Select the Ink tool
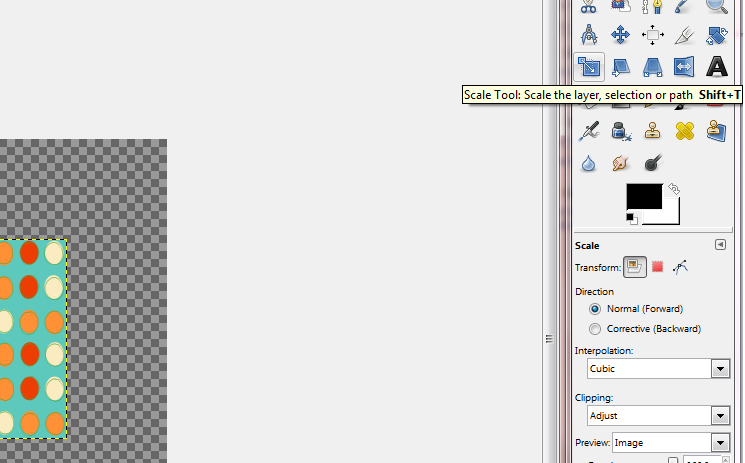Screen dimensions: 745x463 click(x=621, y=131)
